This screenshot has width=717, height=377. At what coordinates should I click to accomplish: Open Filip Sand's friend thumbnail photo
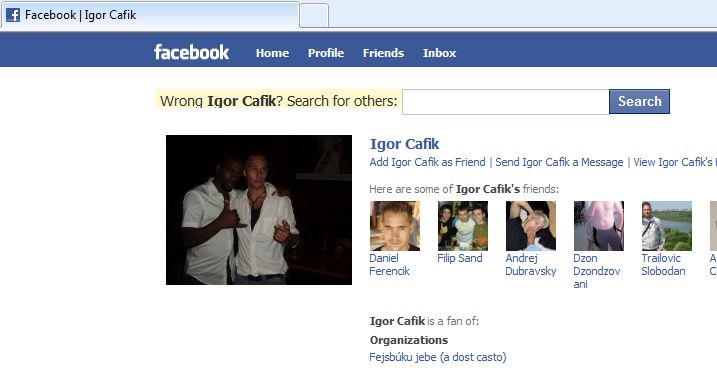[463, 226]
